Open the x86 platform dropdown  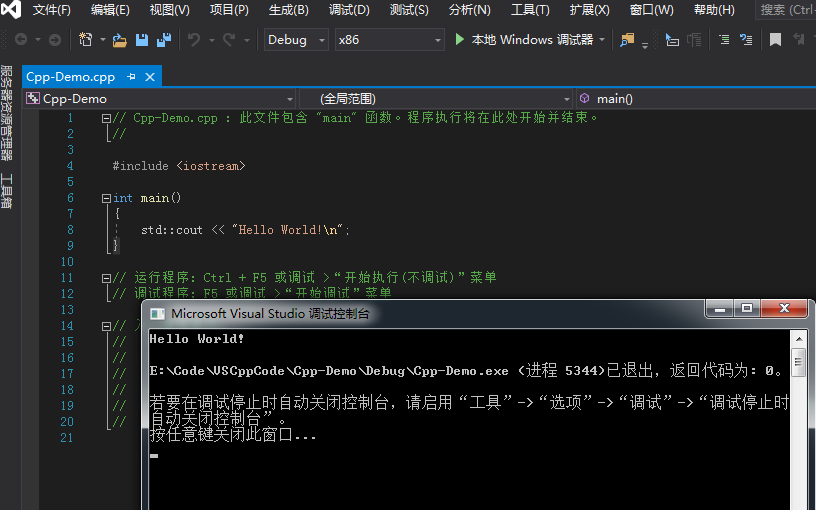[x=389, y=40]
